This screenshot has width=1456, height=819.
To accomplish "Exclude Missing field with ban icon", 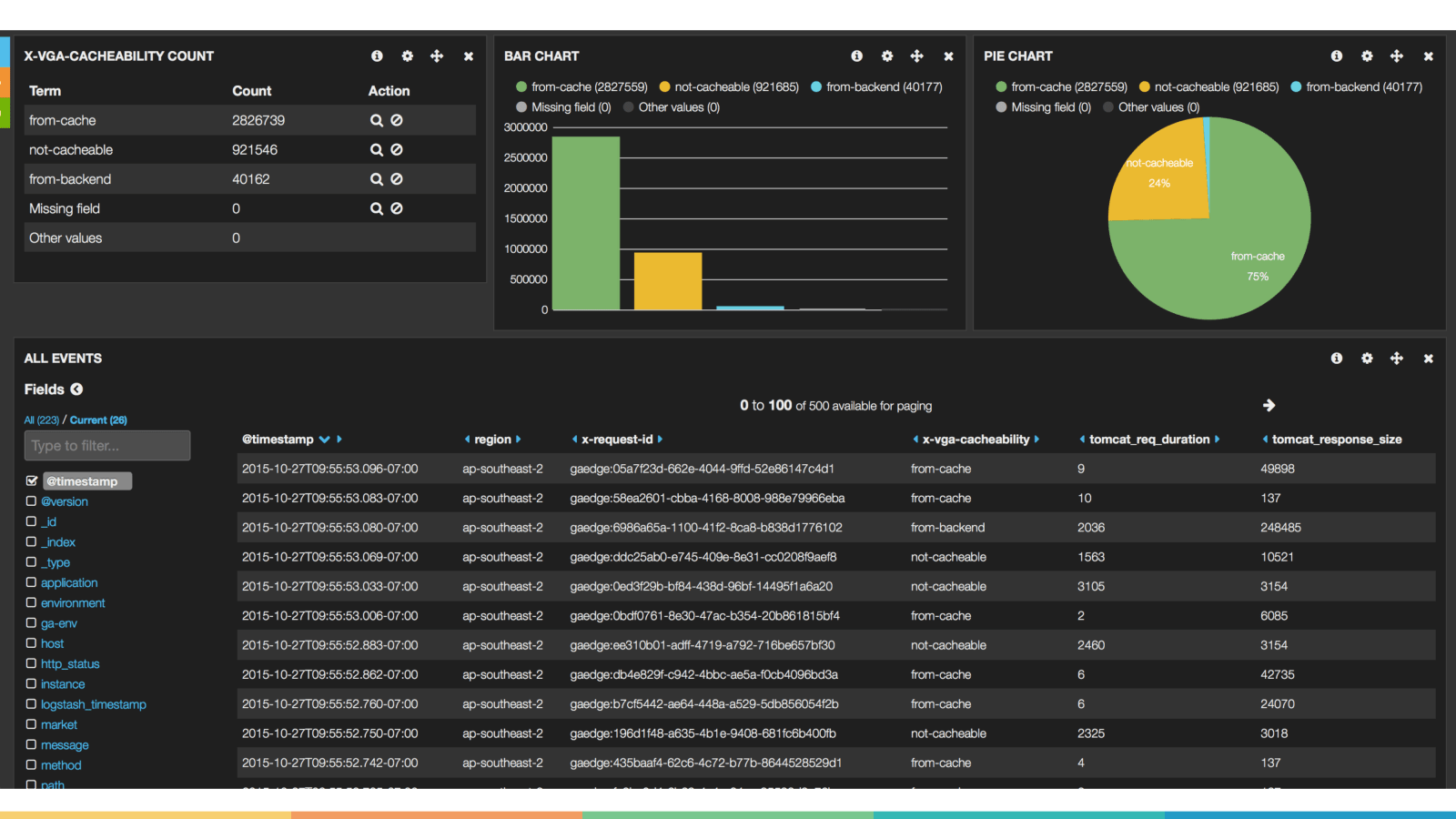I will (397, 208).
